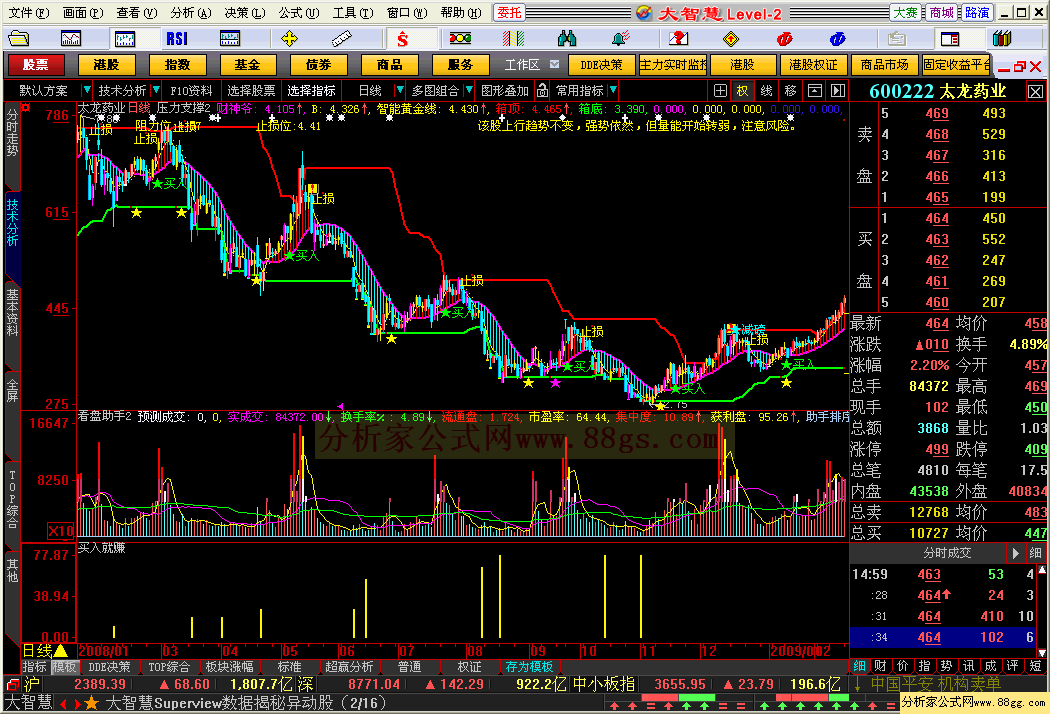Click the grid plus icon in chart toolbar
Viewport: 1050px width, 714px height.
tap(721, 90)
